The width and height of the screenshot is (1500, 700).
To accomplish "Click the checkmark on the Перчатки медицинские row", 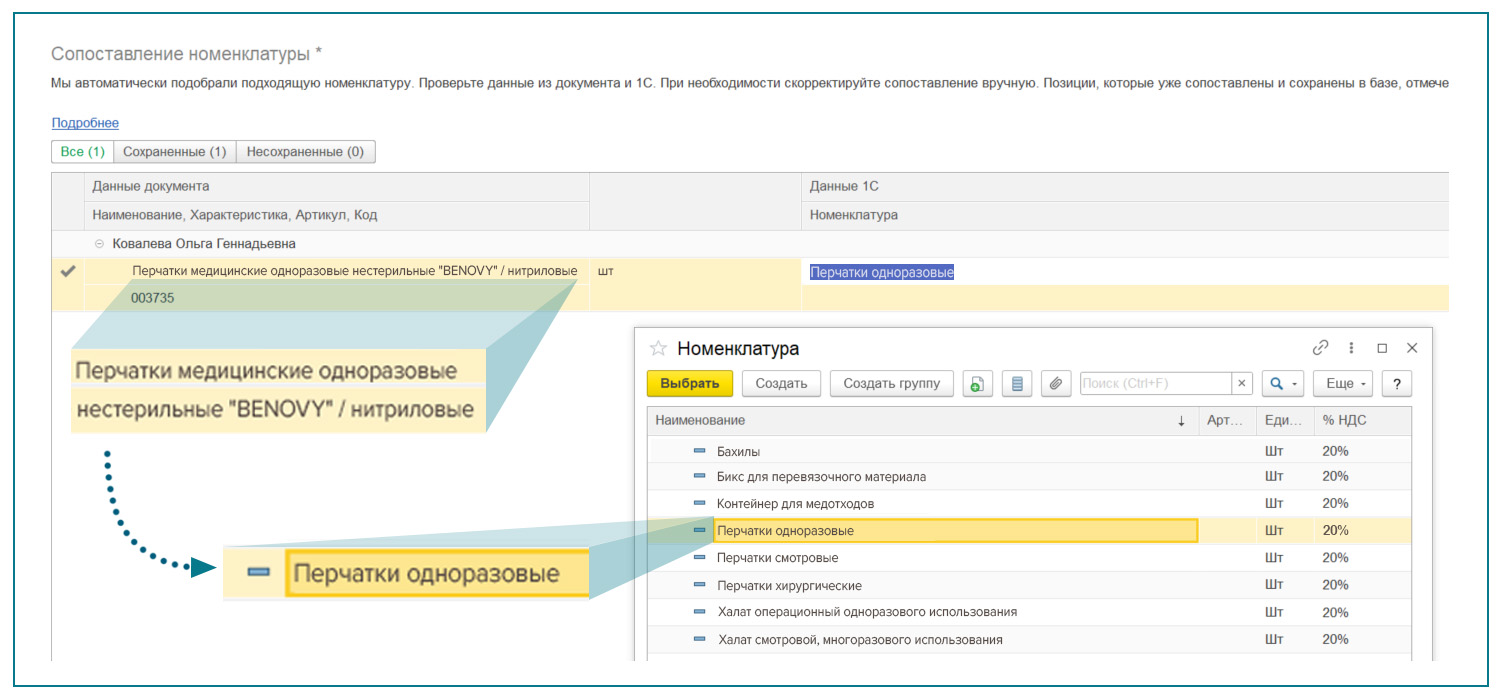I will click(68, 271).
